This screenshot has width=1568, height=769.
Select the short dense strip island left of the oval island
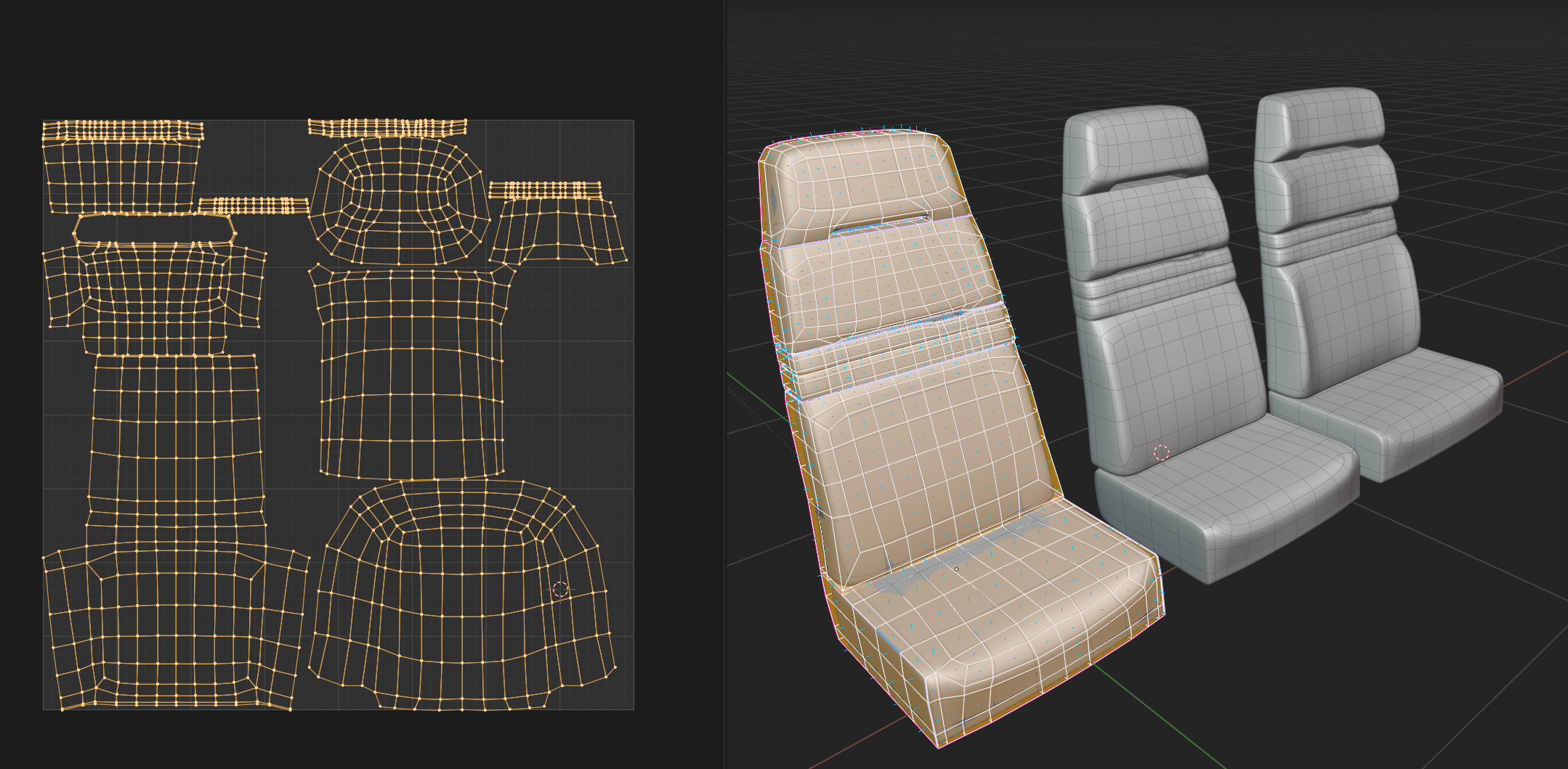tap(254, 206)
